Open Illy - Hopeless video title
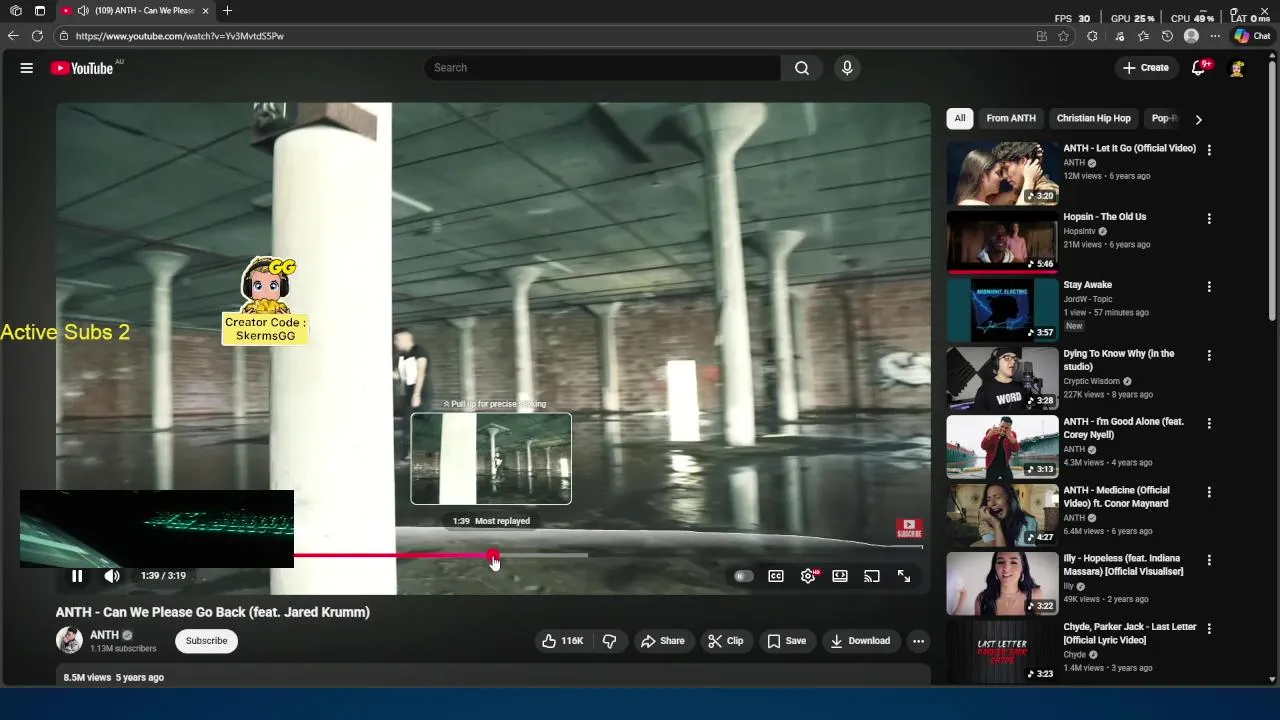Screen dimensions: 1280x720 tap(1123, 565)
